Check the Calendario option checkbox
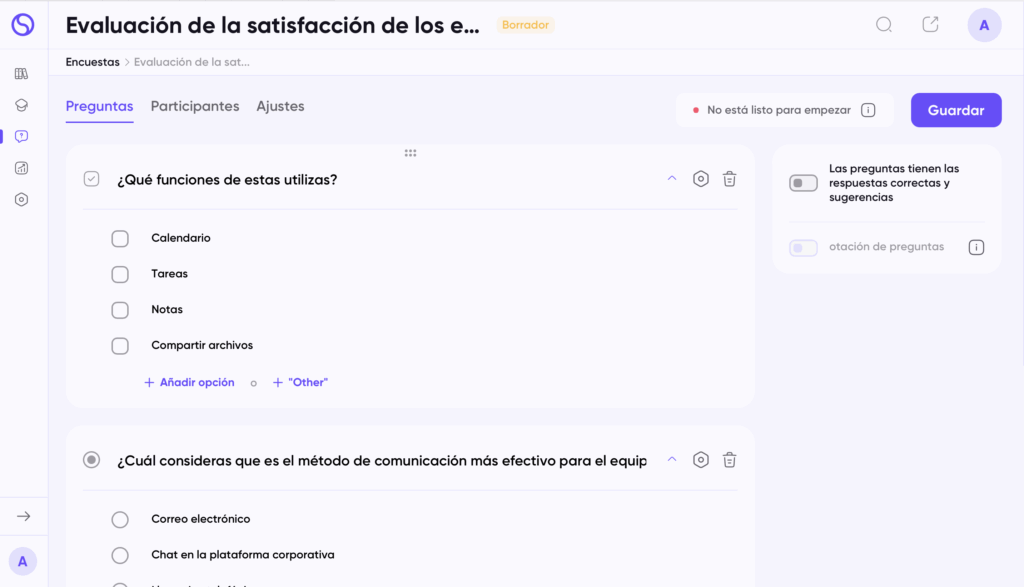The width and height of the screenshot is (1024, 587). (x=120, y=238)
